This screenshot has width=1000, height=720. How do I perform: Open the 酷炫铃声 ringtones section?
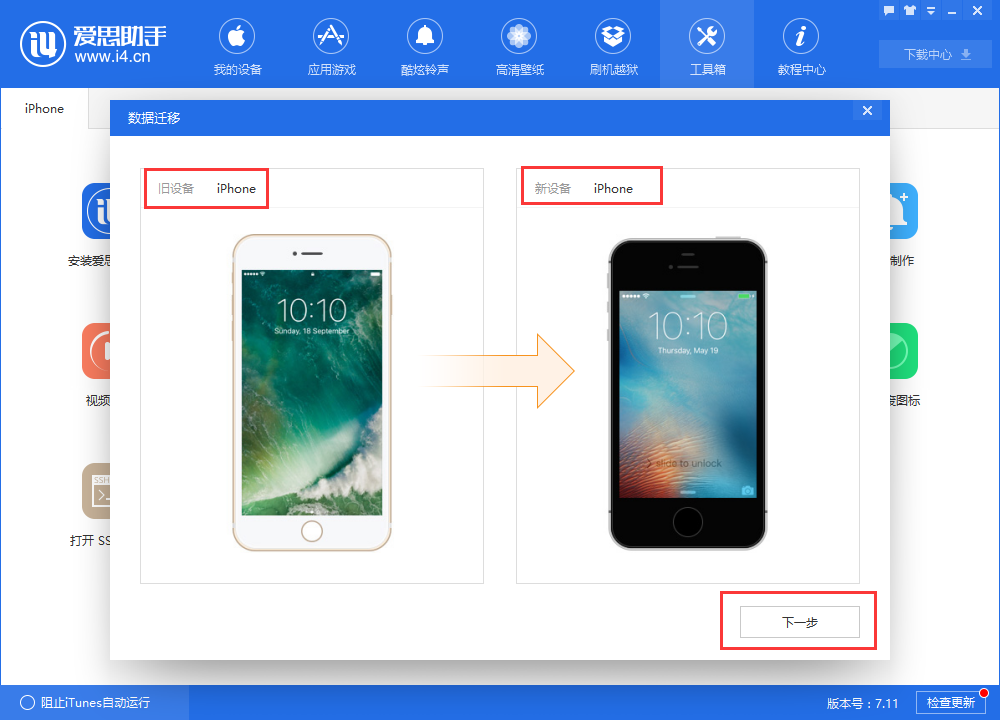[x=424, y=45]
